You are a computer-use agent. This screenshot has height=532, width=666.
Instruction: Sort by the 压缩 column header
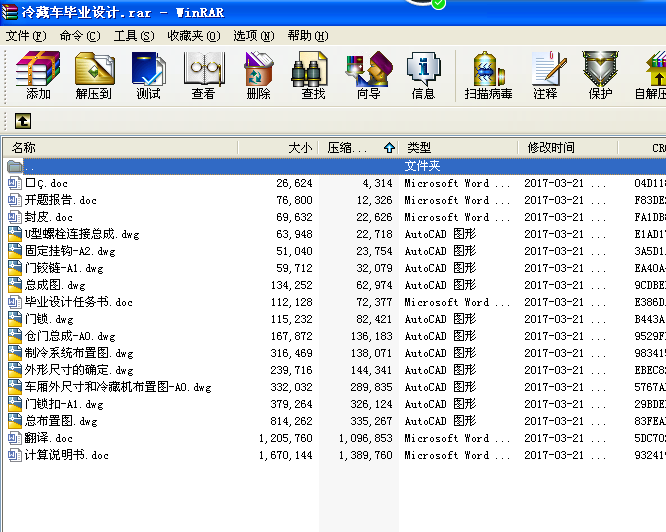coord(358,148)
